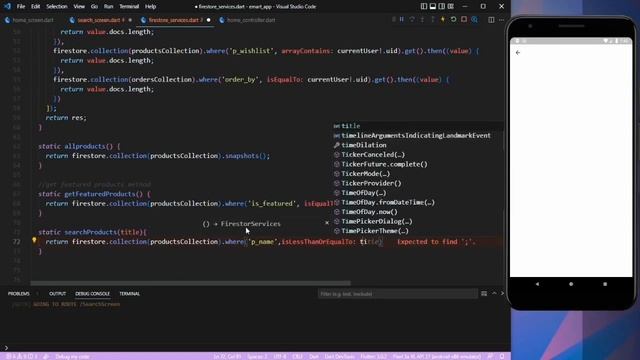This screenshot has width=640, height=360.
Task: Click debug Step Into icon
Action: [422, 20]
